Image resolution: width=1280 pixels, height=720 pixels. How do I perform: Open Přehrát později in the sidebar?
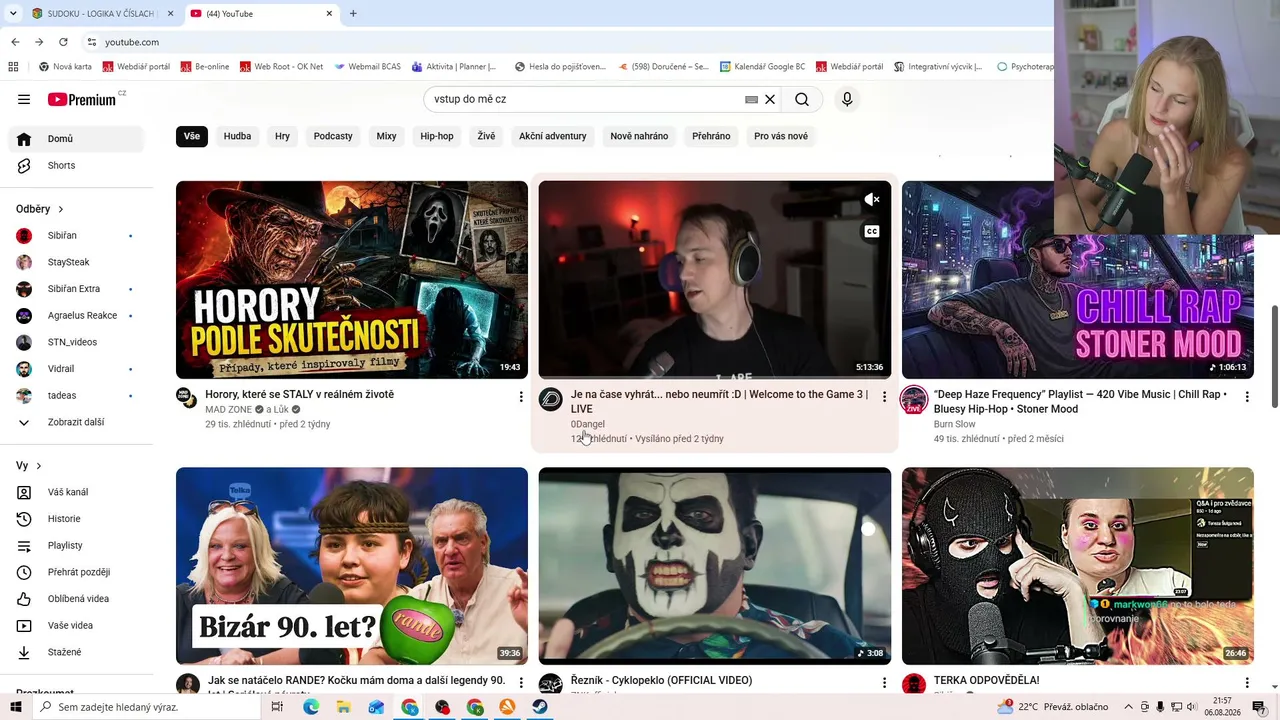pos(76,572)
